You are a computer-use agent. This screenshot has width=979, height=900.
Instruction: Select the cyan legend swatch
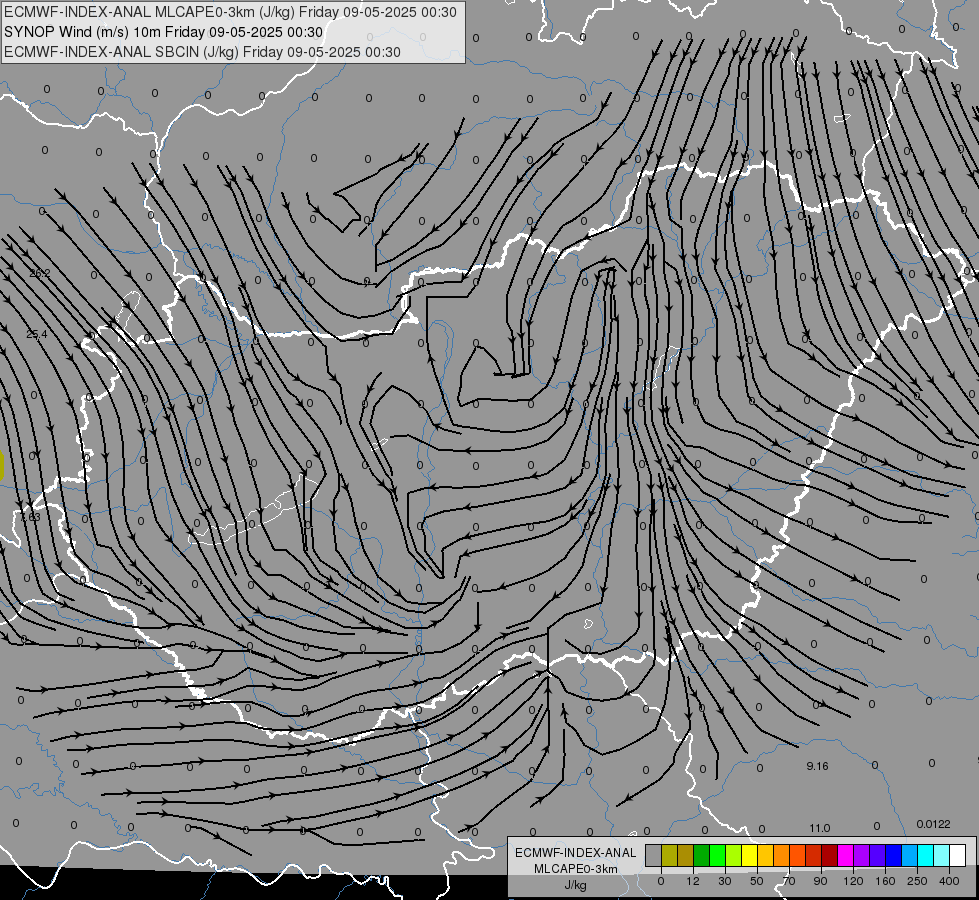coord(925,855)
